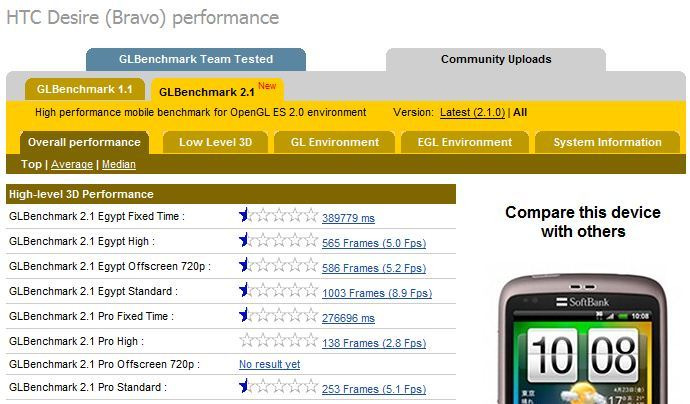The width and height of the screenshot is (690, 404).
Task: Click the Compare this device with others heading
Action: point(583,222)
